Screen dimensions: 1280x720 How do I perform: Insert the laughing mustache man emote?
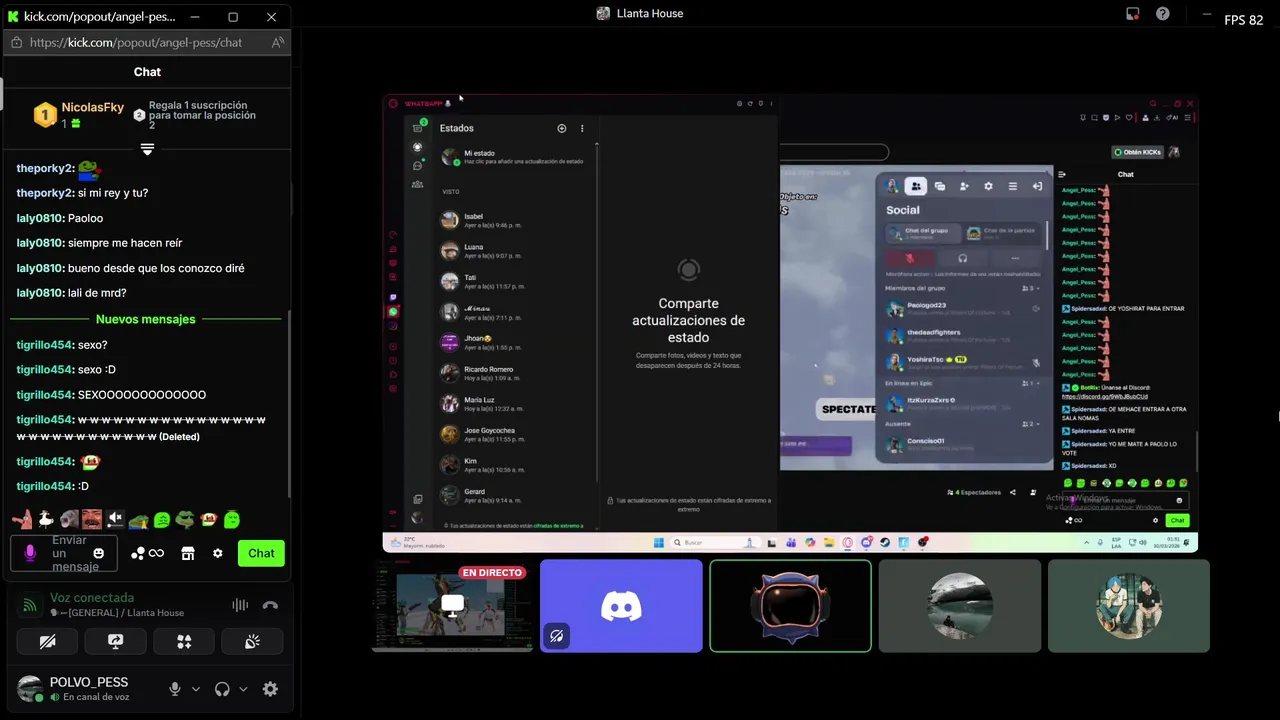(92, 519)
